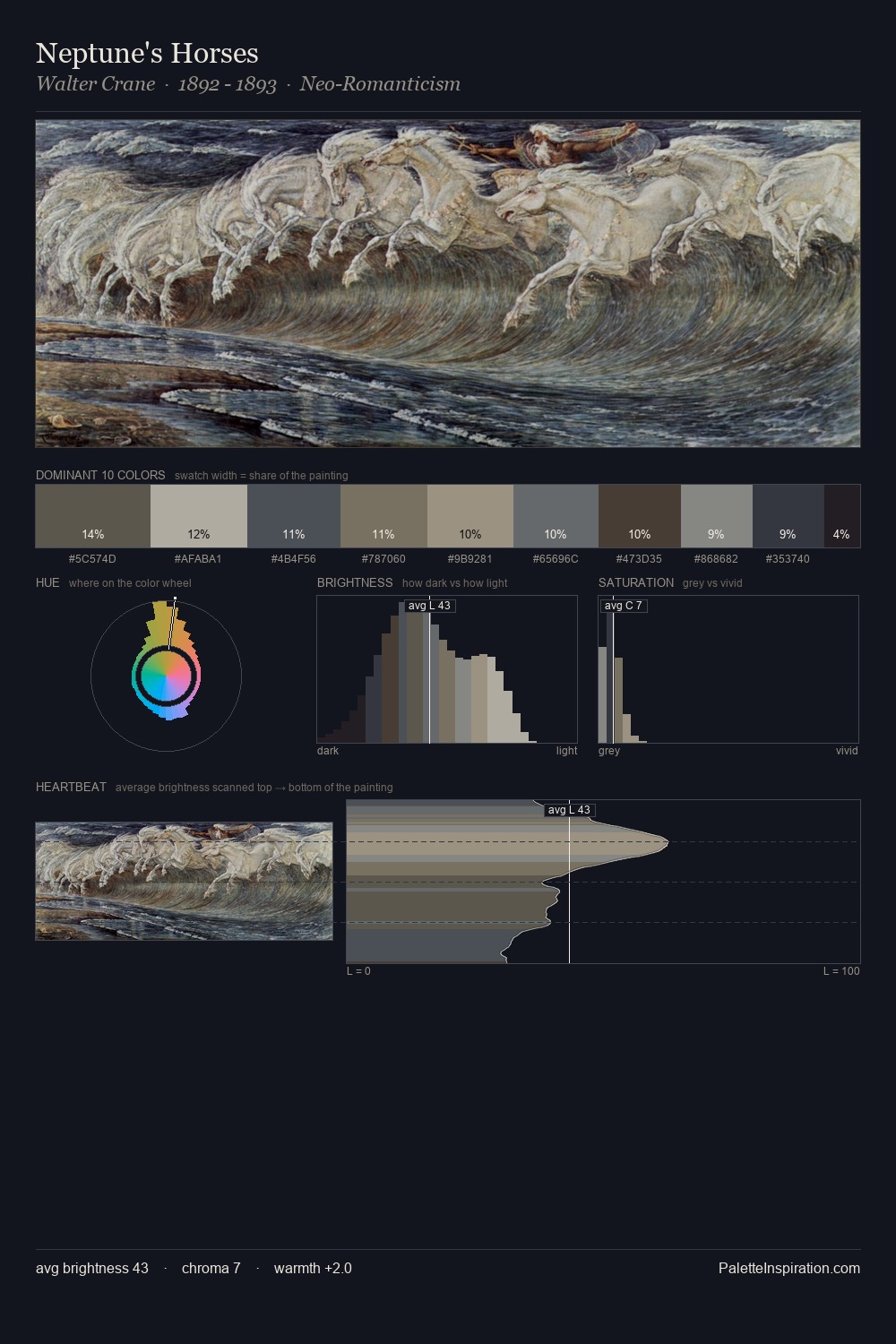The height and width of the screenshot is (1344, 896).
Task: Click the artist name 'Walter Crane'
Action: (96, 84)
